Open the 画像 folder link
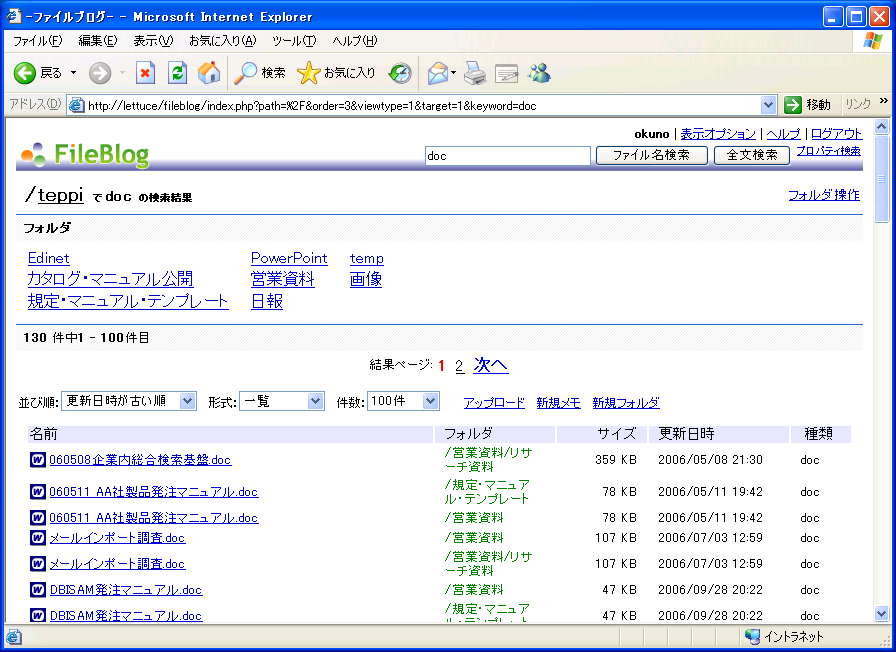 tap(366, 279)
